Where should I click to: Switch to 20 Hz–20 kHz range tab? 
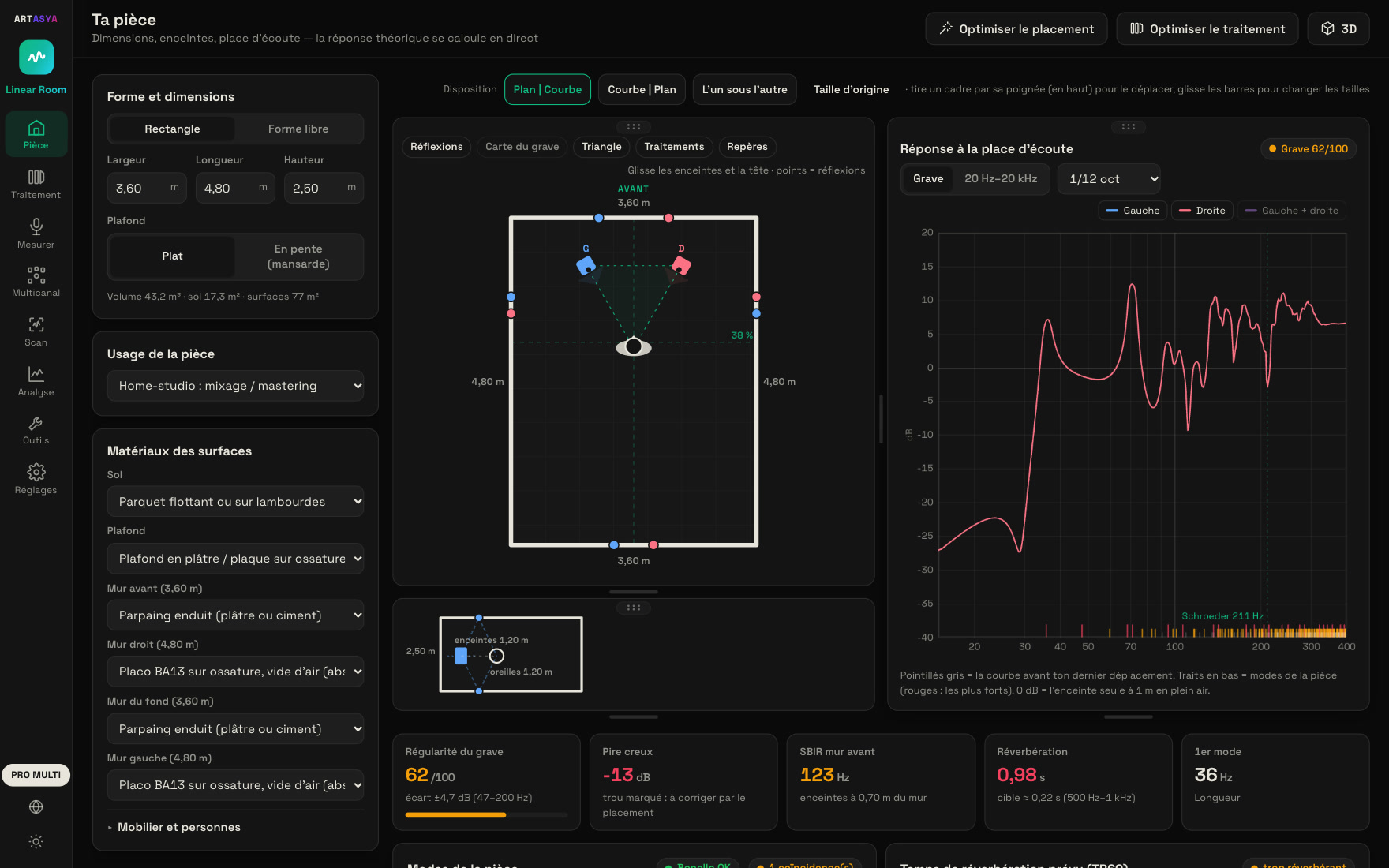coord(1001,179)
